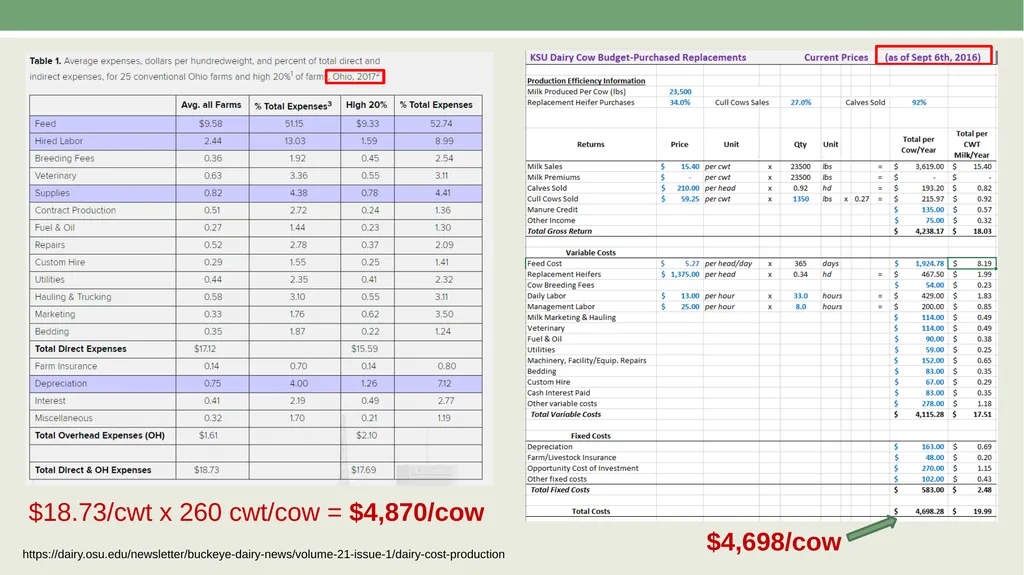The height and width of the screenshot is (575, 1024).
Task: Select the 27.0% cull cows value
Action: [x=801, y=103]
